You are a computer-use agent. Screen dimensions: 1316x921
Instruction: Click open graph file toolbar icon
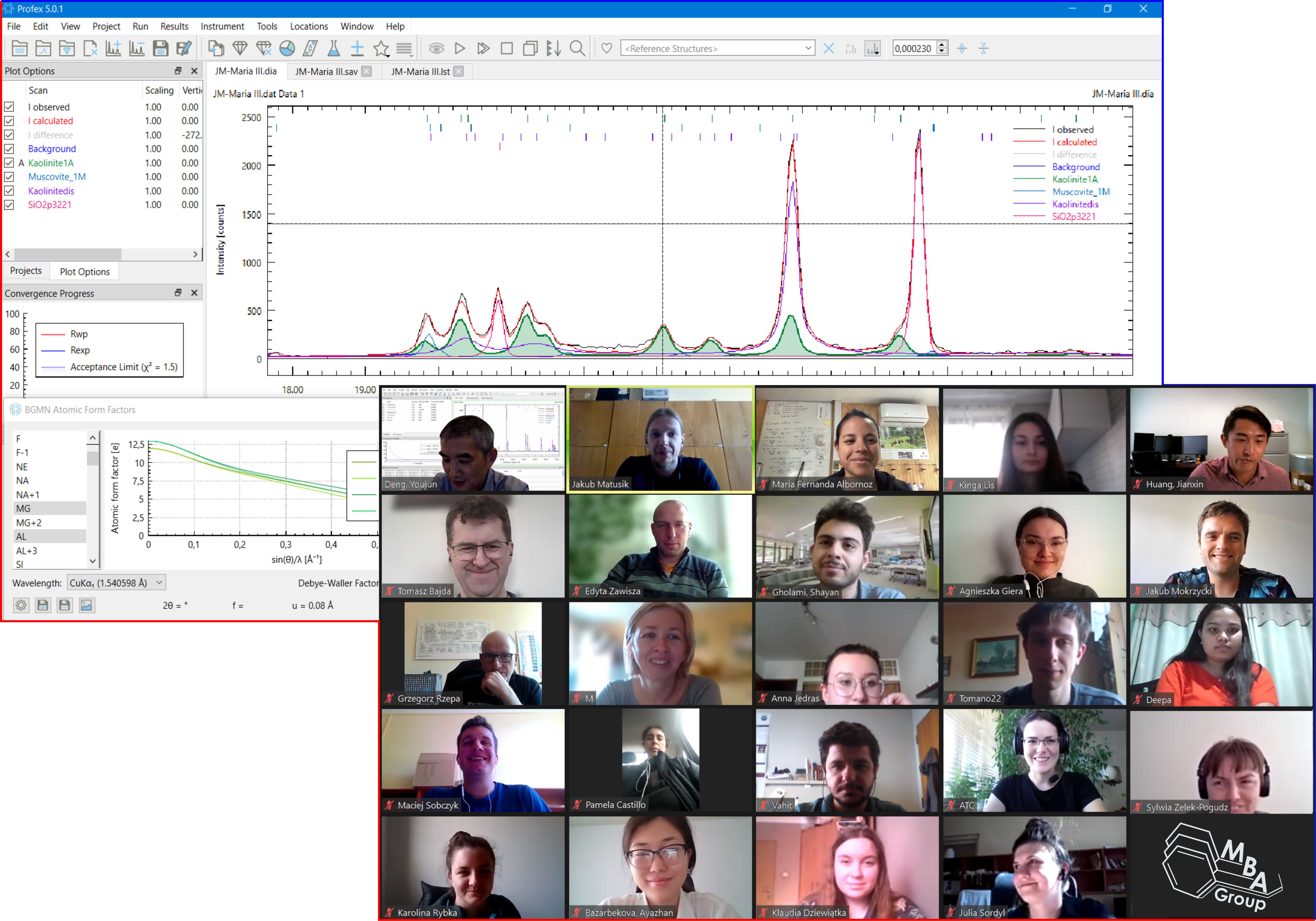(x=43, y=49)
